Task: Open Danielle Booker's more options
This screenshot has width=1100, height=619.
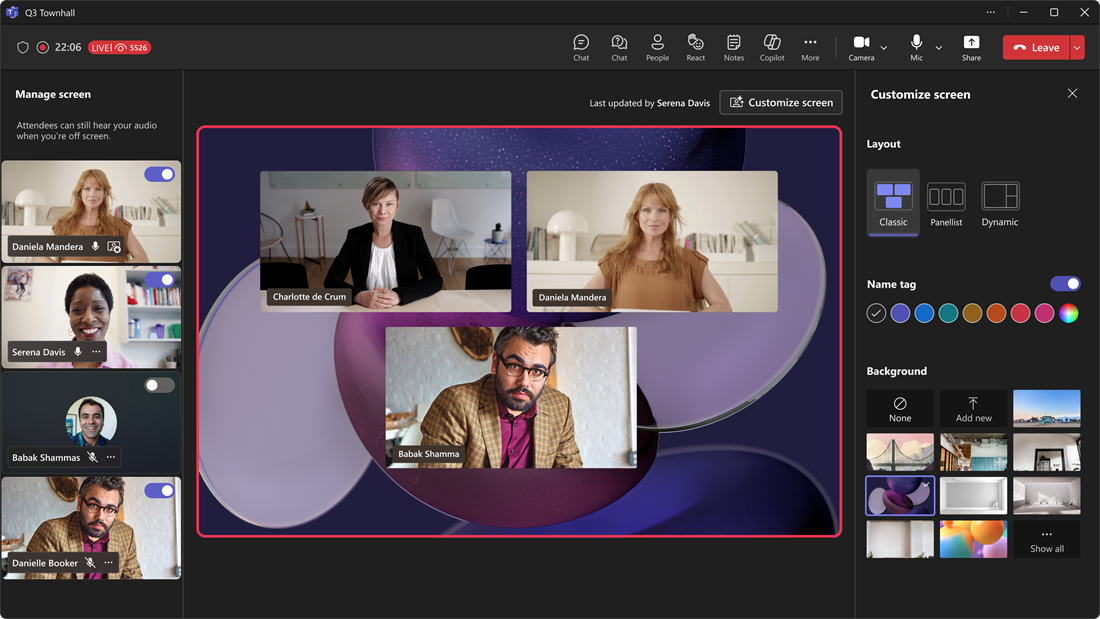Action: coord(108,562)
